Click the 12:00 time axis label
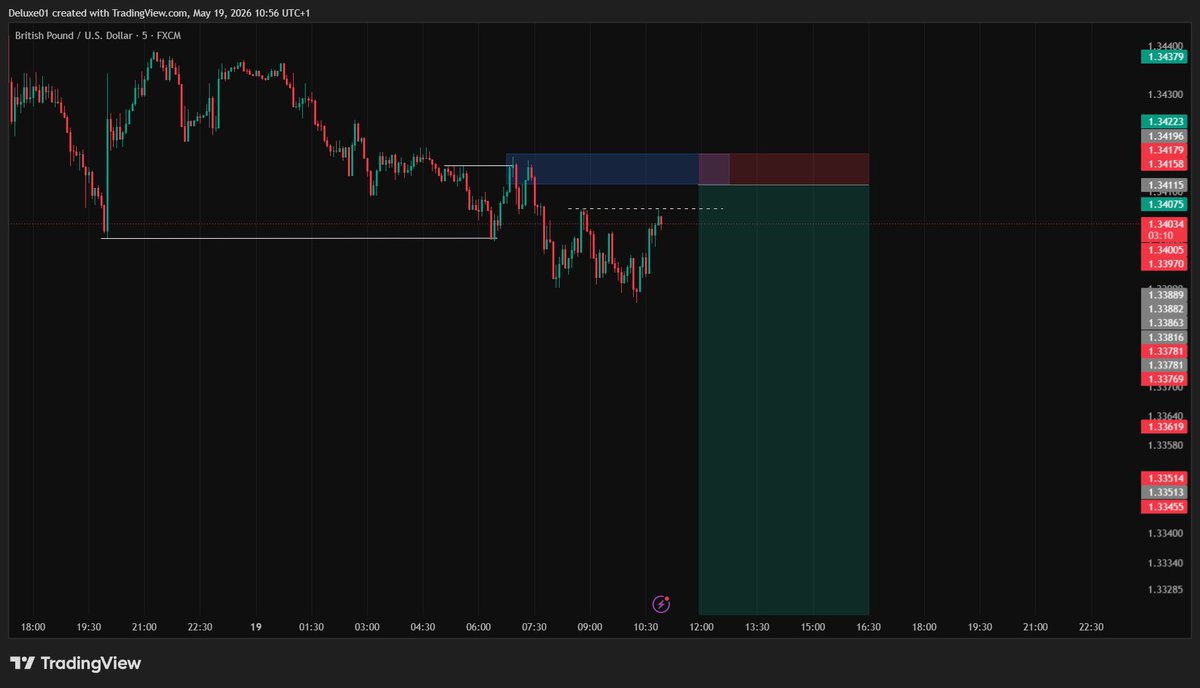The width and height of the screenshot is (1200, 688). click(x=701, y=627)
